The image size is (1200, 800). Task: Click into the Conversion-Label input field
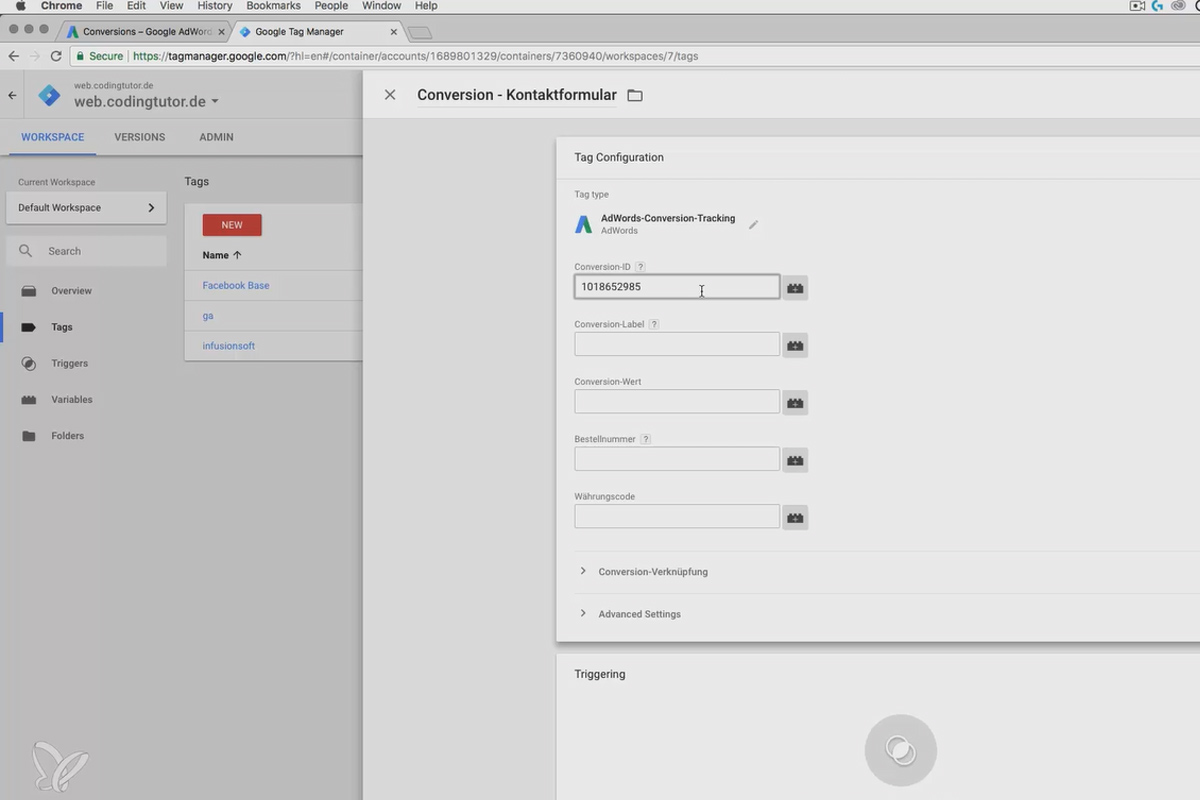[x=677, y=344]
